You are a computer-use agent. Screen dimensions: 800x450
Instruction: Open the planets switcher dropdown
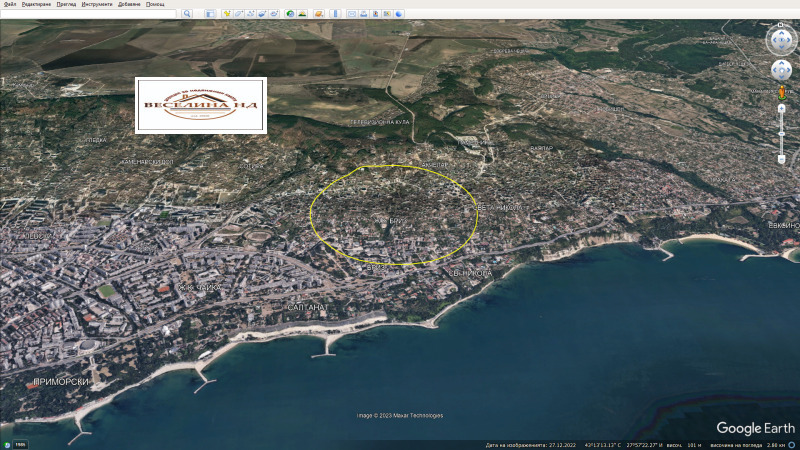(x=318, y=14)
